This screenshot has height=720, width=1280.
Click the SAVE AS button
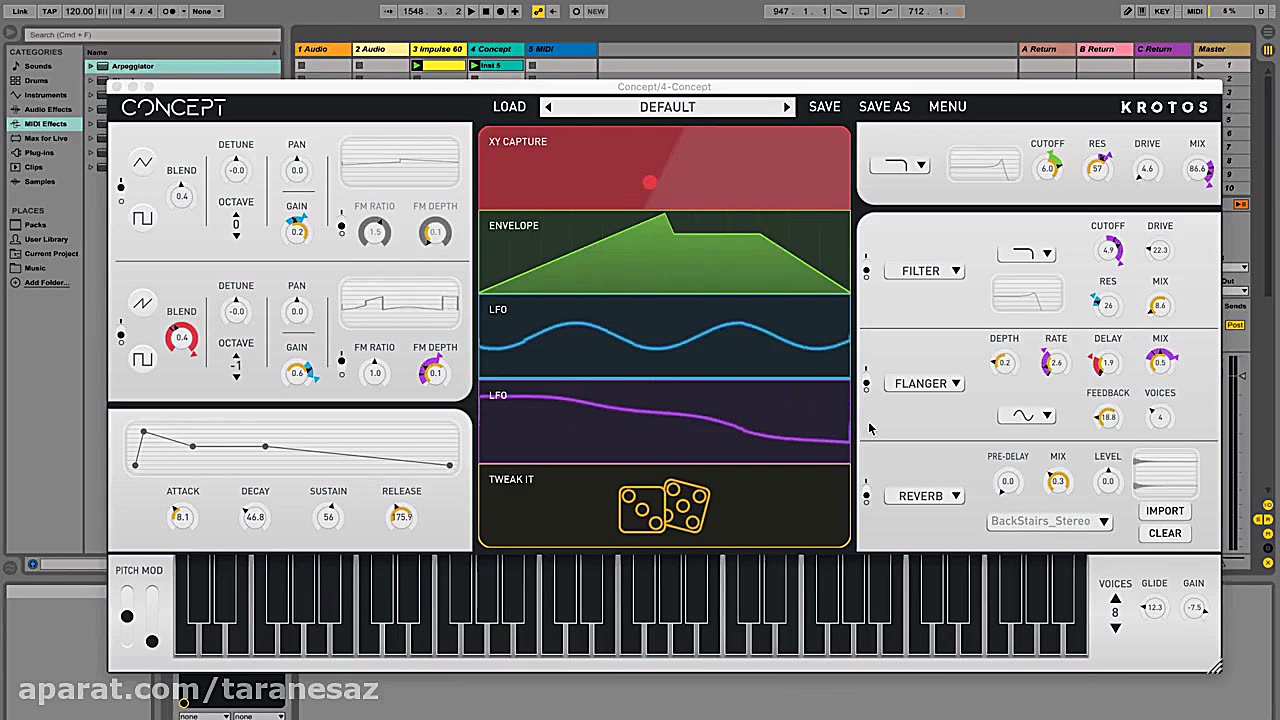pos(884,107)
